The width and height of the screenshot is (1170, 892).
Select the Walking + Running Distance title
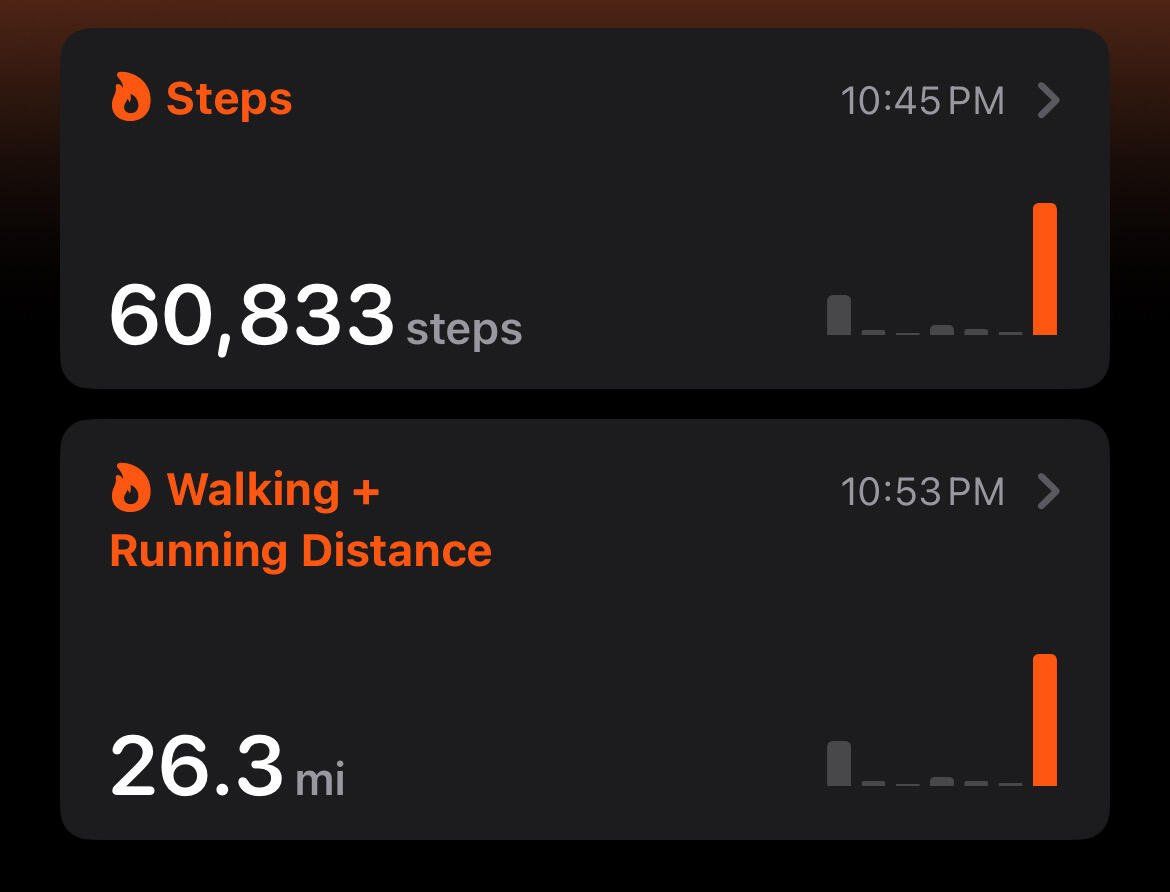click(301, 520)
